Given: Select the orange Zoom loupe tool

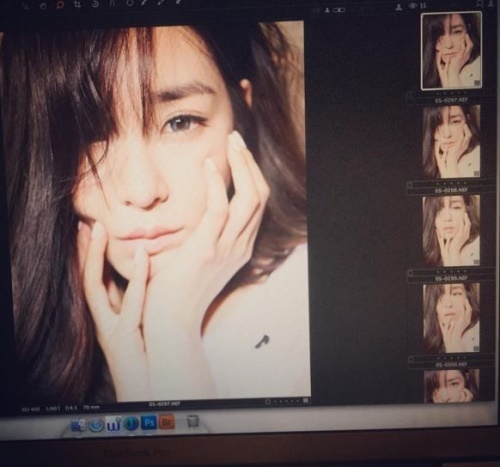Looking at the screenshot, I should click(60, 5).
